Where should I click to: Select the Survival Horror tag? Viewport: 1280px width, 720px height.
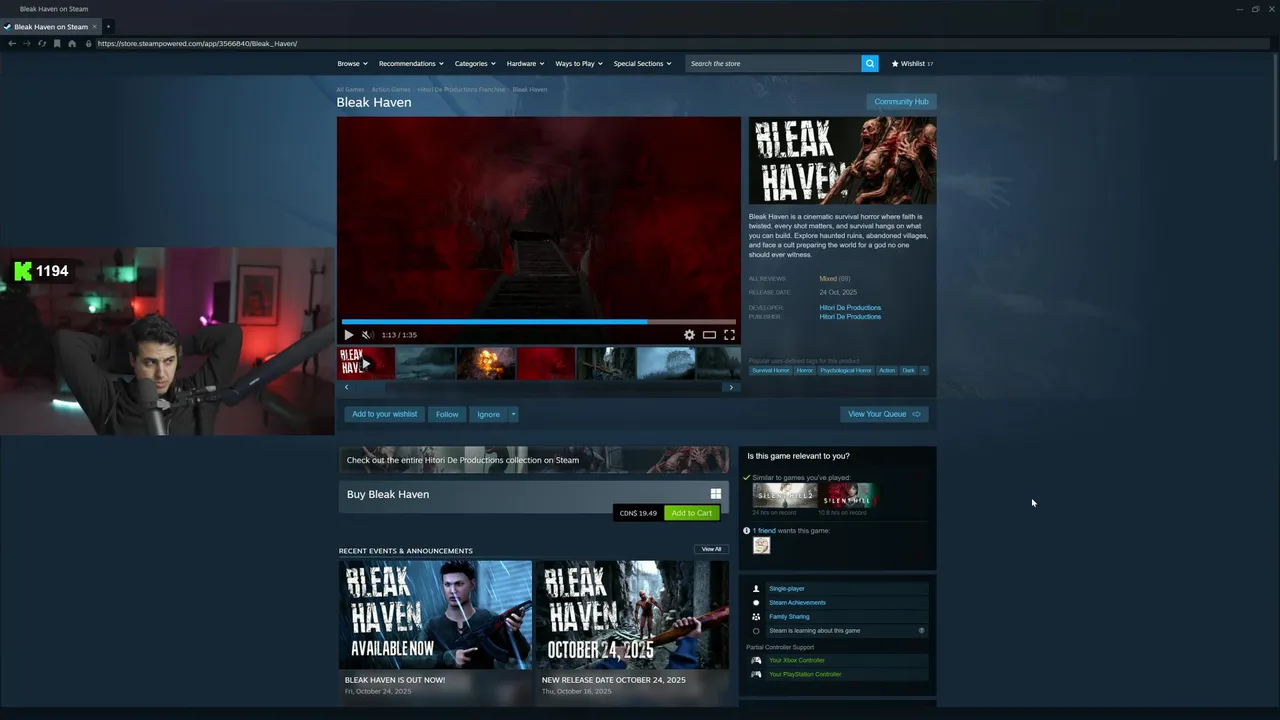[x=770, y=370]
